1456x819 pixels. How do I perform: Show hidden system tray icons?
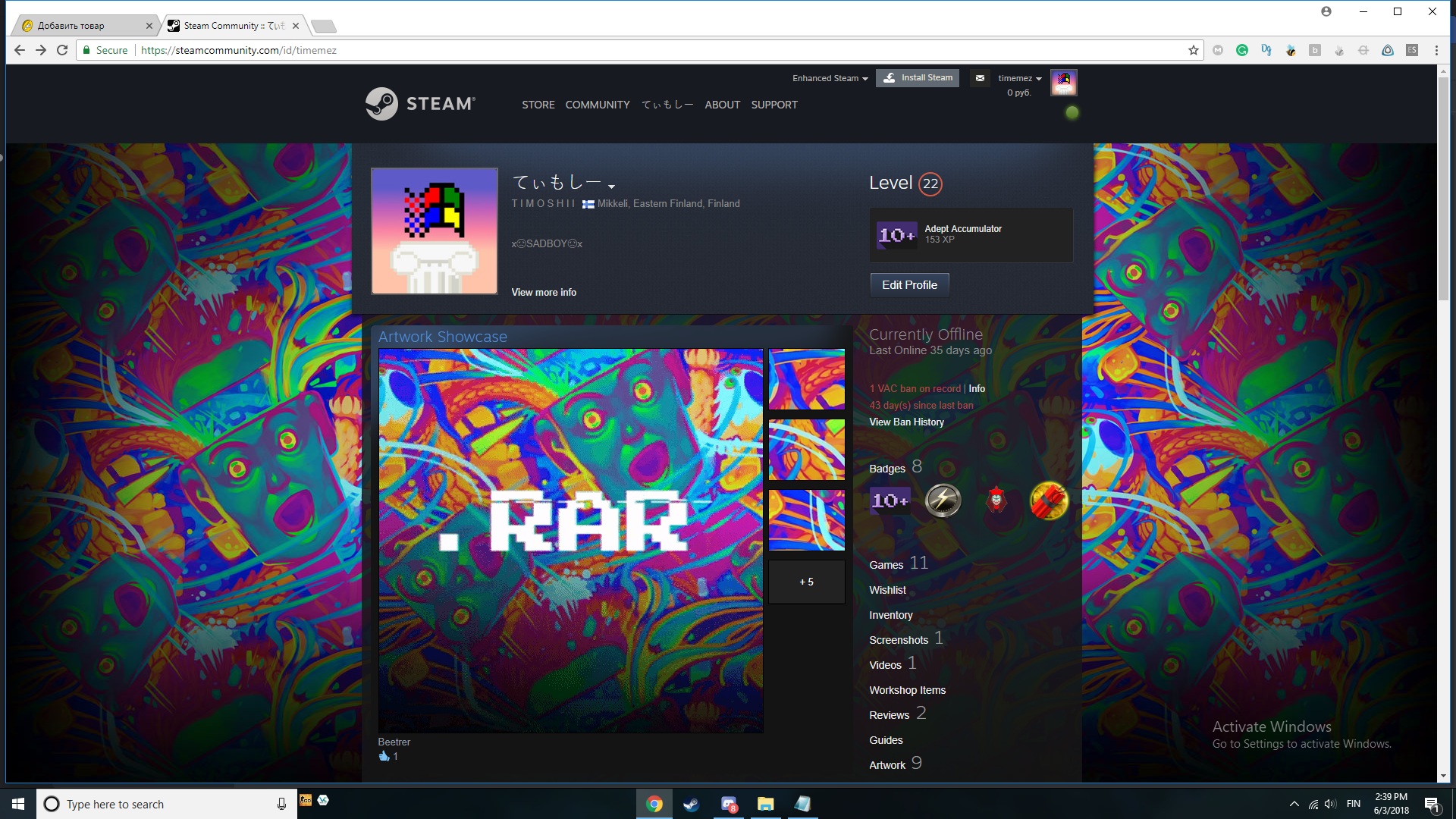[x=1294, y=804]
